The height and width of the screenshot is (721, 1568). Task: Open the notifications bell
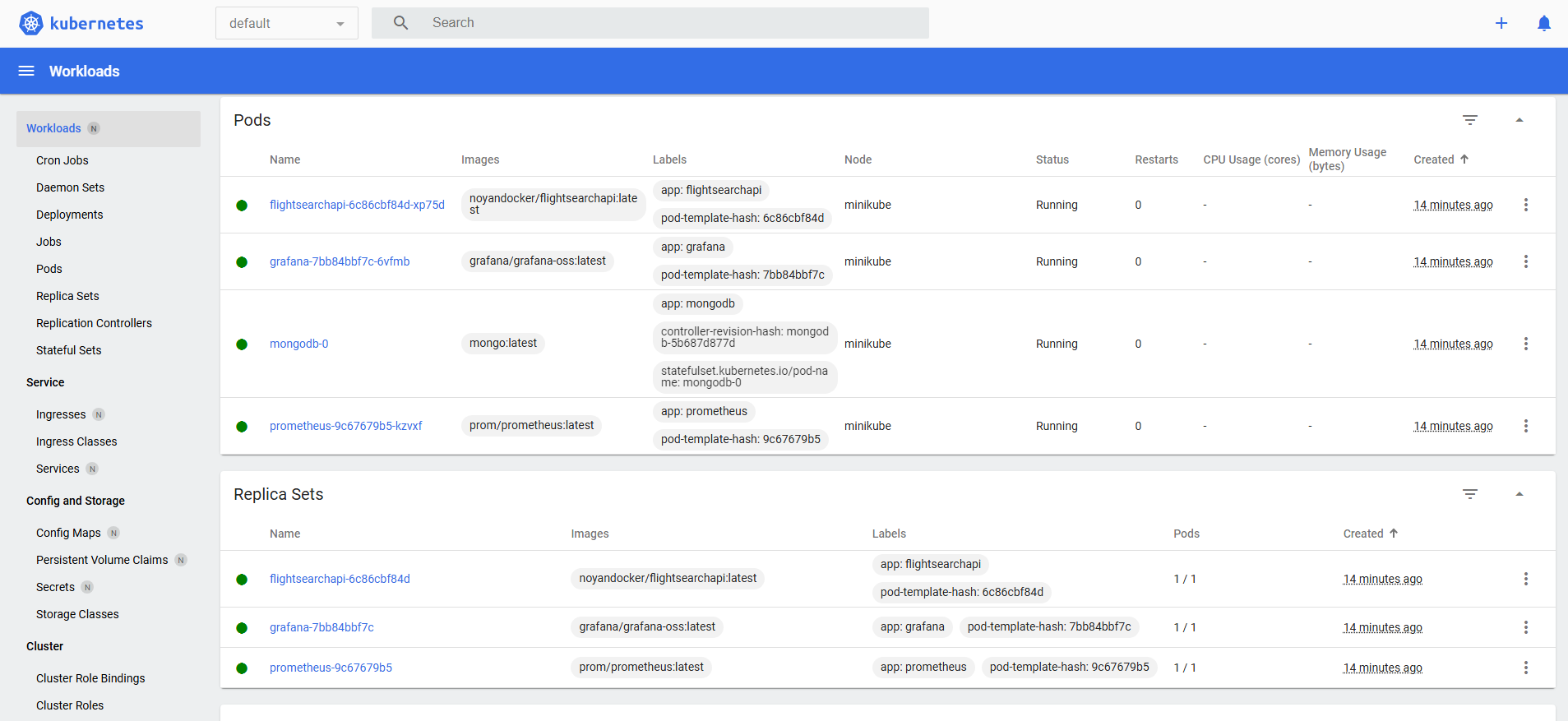click(x=1544, y=23)
